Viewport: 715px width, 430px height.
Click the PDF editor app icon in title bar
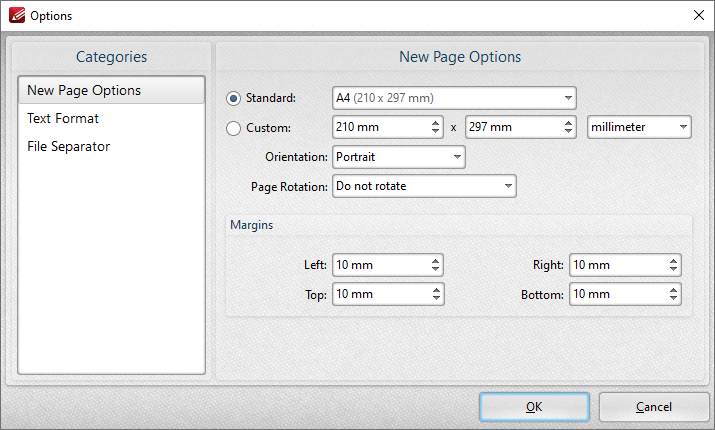pyautogui.click(x=17, y=16)
